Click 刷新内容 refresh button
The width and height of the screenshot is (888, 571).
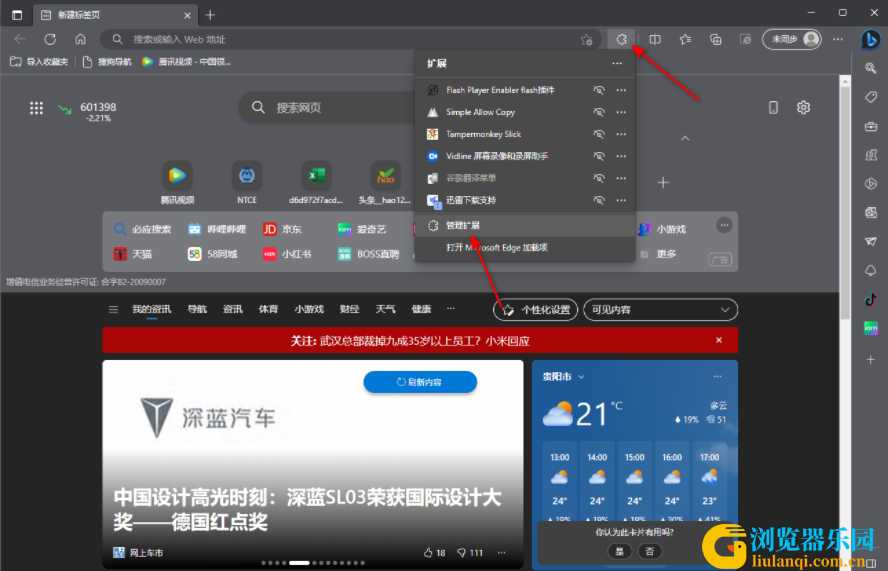click(x=420, y=382)
